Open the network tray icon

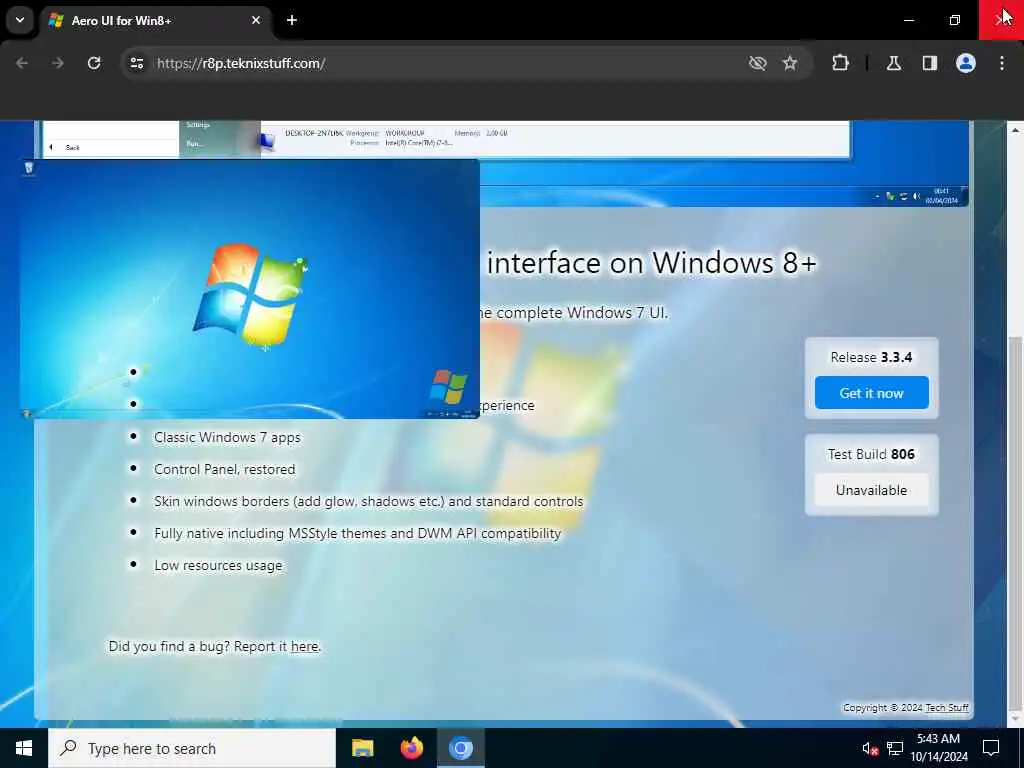[895, 748]
